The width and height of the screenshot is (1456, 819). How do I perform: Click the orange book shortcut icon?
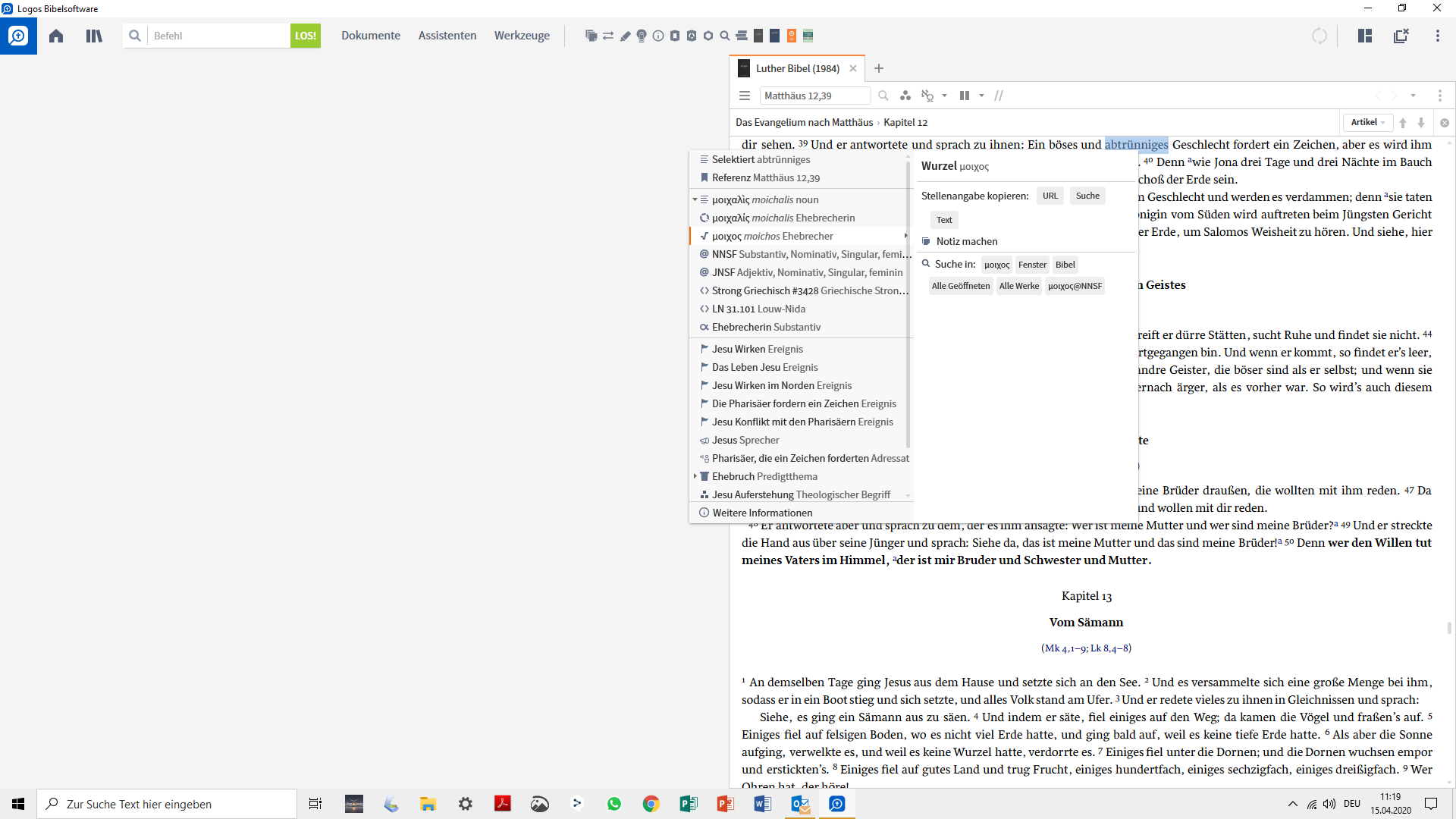click(792, 36)
